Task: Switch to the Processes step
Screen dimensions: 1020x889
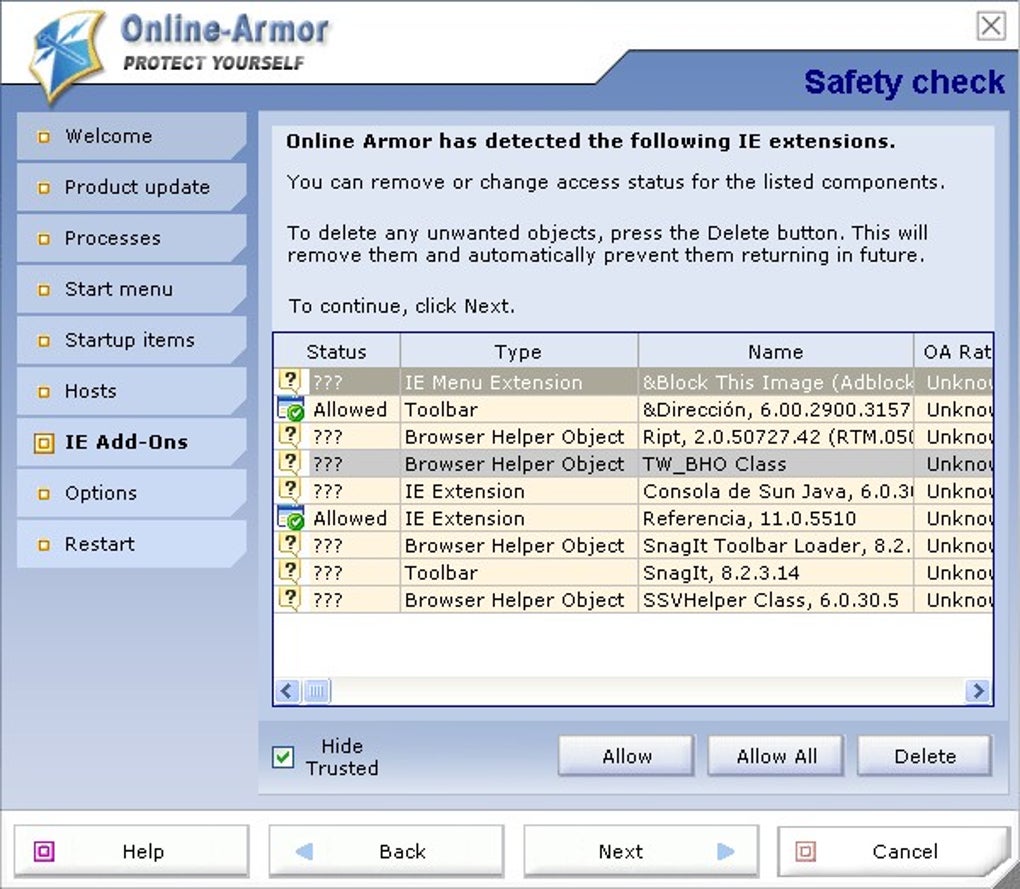Action: pos(131,238)
